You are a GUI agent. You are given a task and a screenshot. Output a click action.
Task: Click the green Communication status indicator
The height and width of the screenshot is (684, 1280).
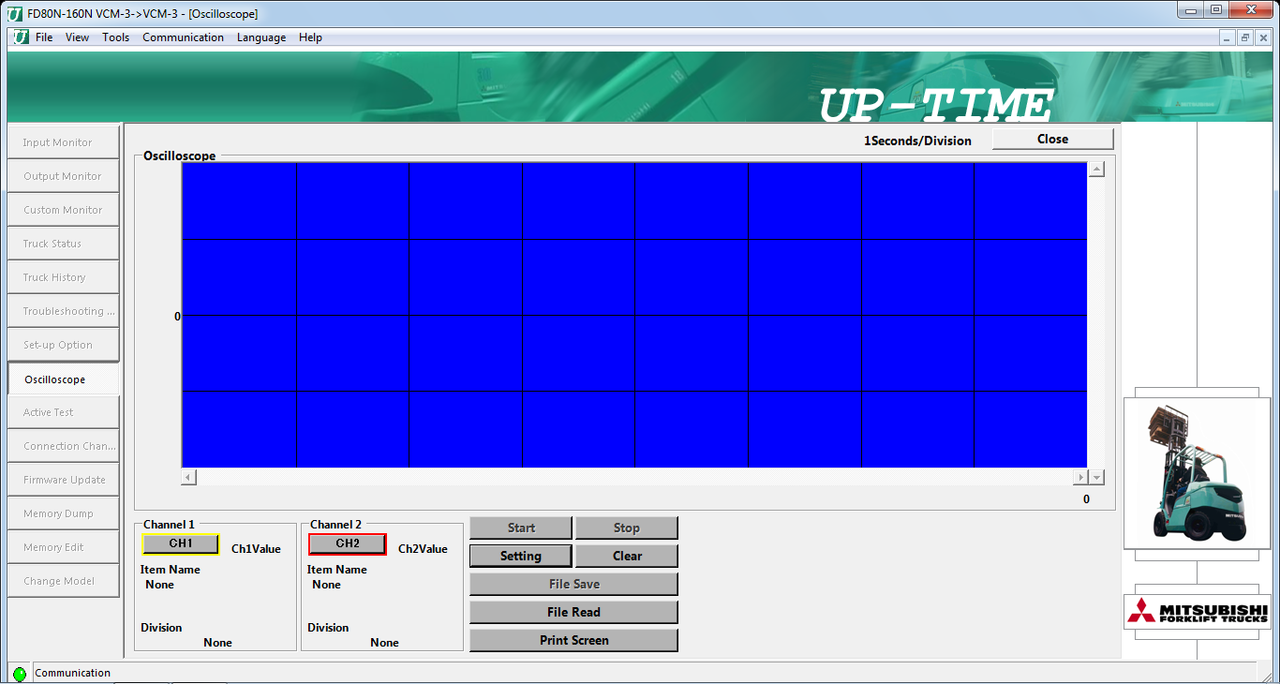(19, 674)
